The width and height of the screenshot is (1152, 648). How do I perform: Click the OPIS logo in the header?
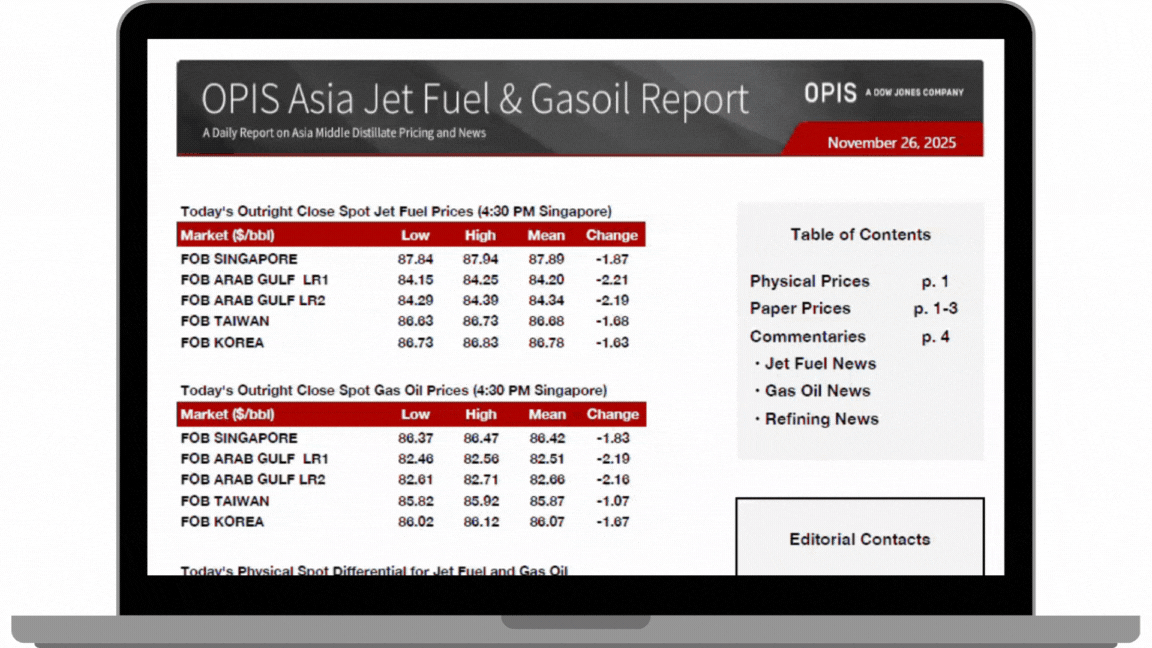[x=830, y=93]
